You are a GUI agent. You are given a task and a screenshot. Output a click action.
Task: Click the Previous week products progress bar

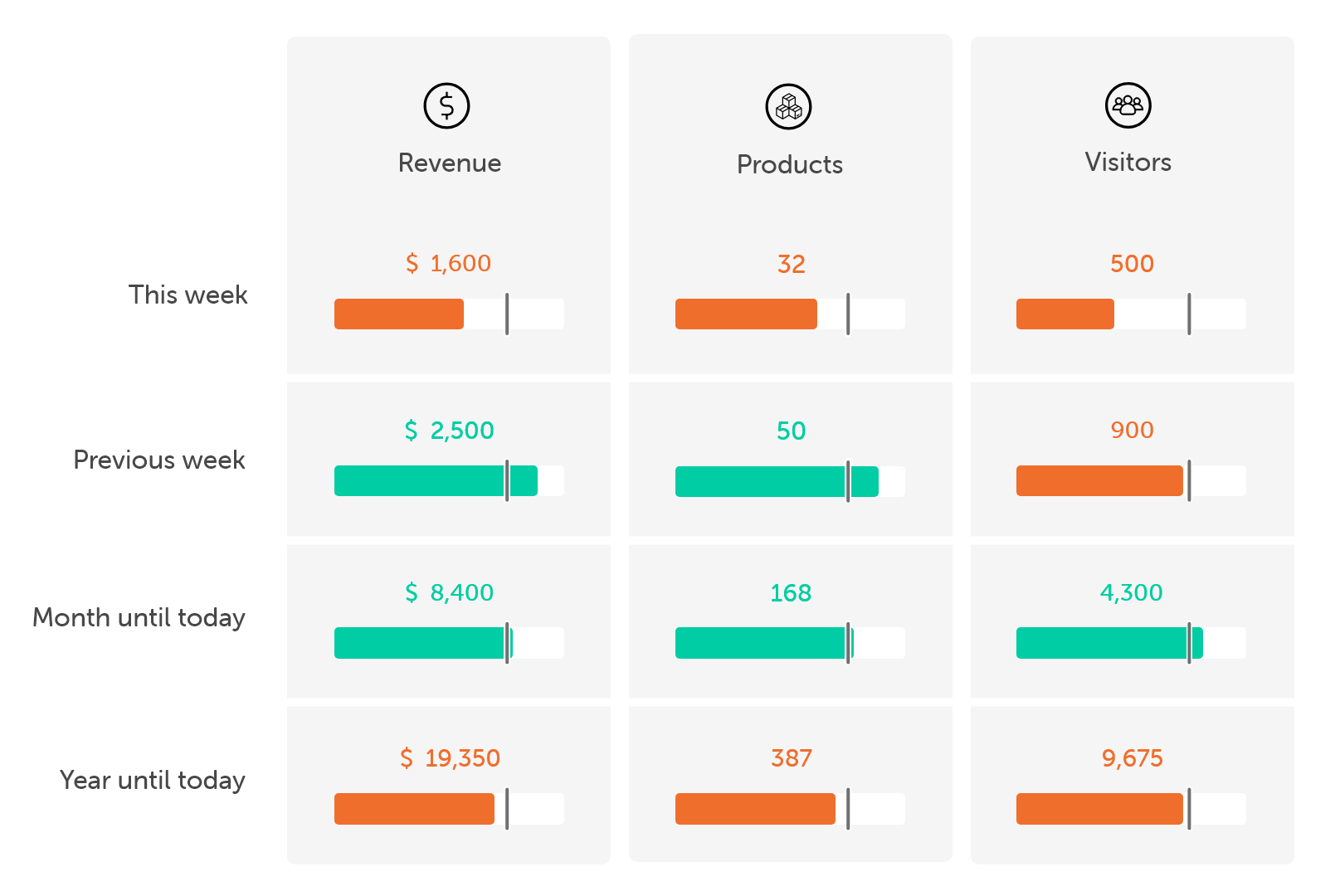[x=790, y=481]
